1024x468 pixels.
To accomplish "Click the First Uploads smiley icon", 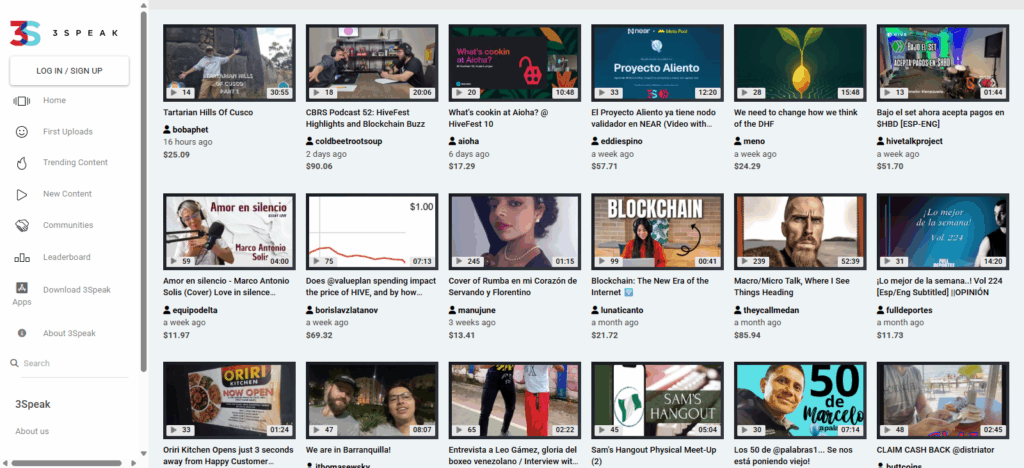I will click(x=22, y=132).
